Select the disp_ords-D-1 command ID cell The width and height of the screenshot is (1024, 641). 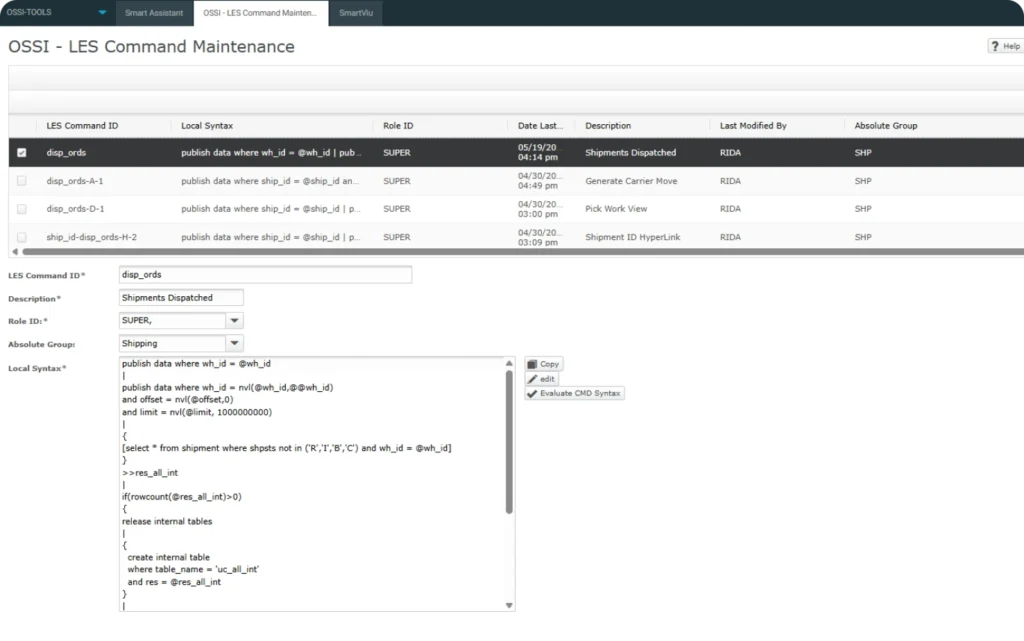click(x=75, y=209)
